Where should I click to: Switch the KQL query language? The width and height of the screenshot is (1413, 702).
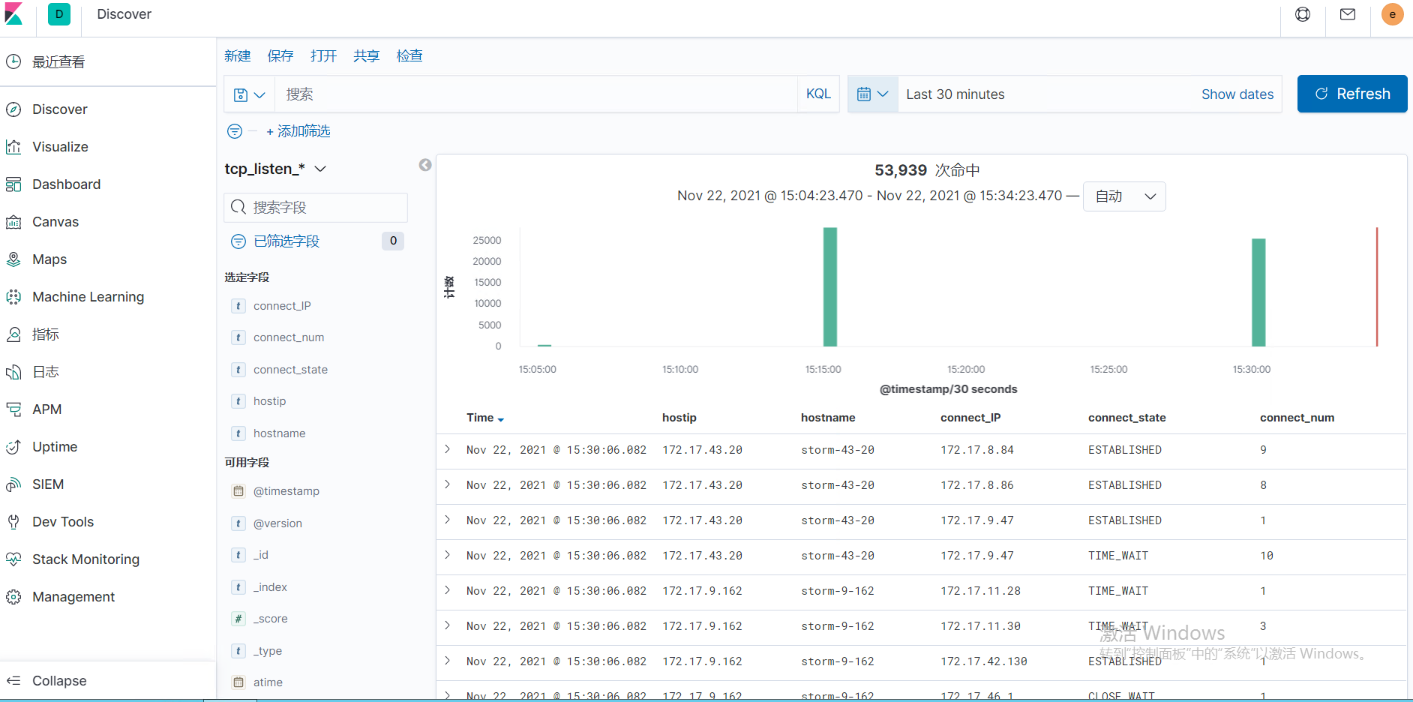(819, 94)
